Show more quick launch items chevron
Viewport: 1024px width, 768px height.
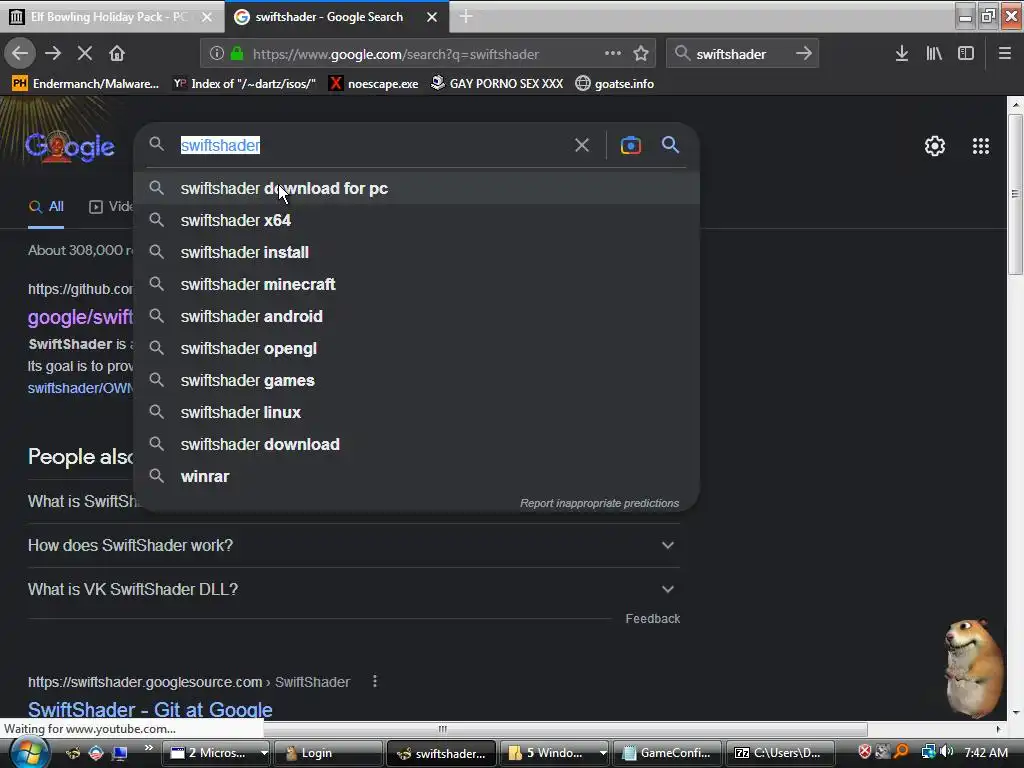pos(149,748)
